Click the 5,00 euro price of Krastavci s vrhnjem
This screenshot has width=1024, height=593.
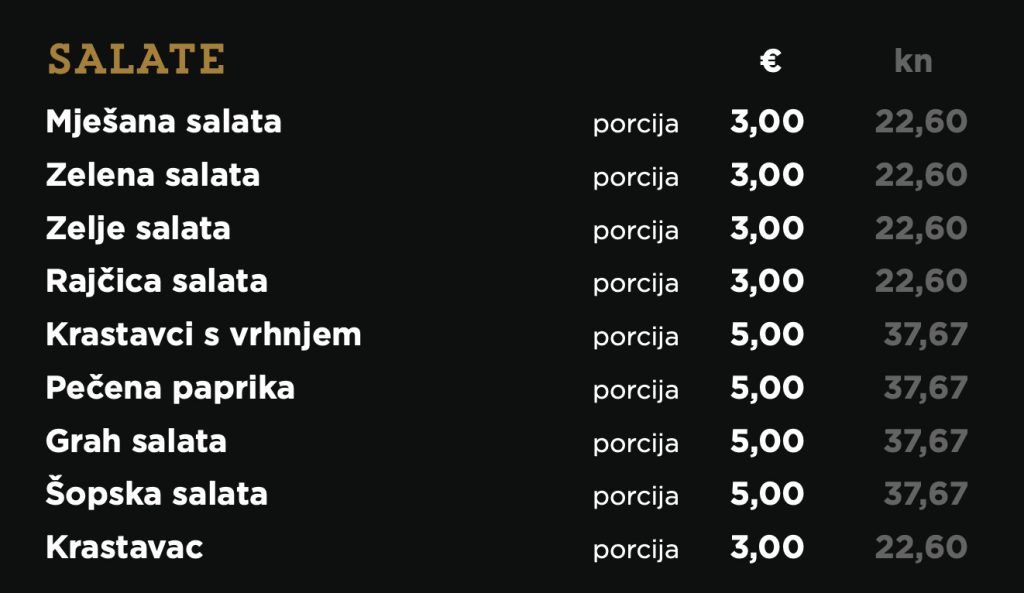767,335
